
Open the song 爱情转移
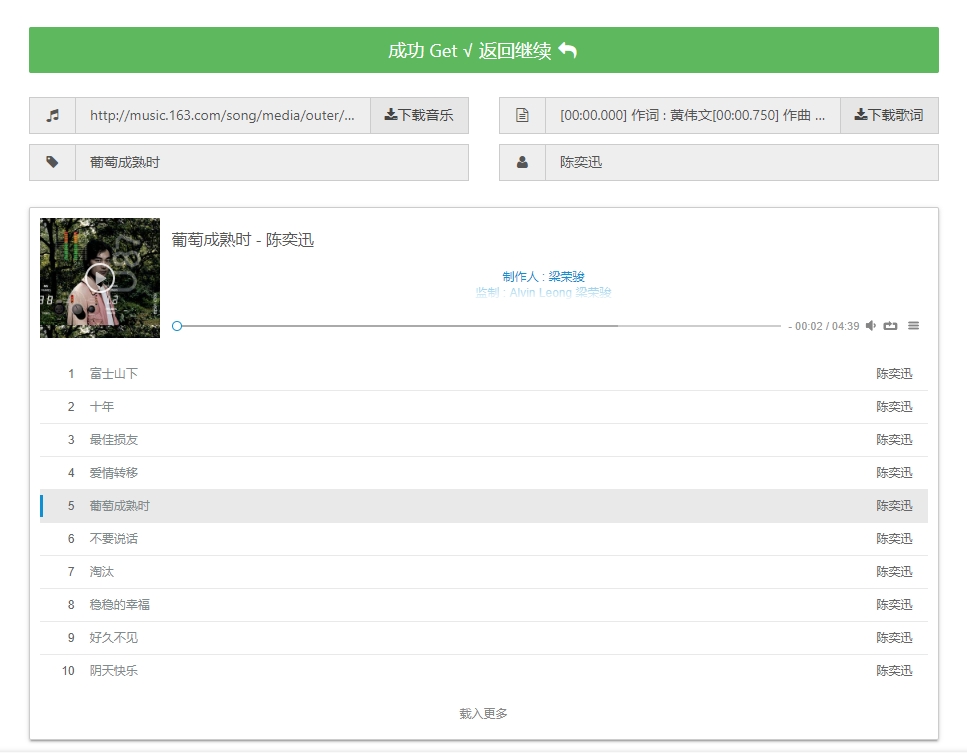(113, 472)
